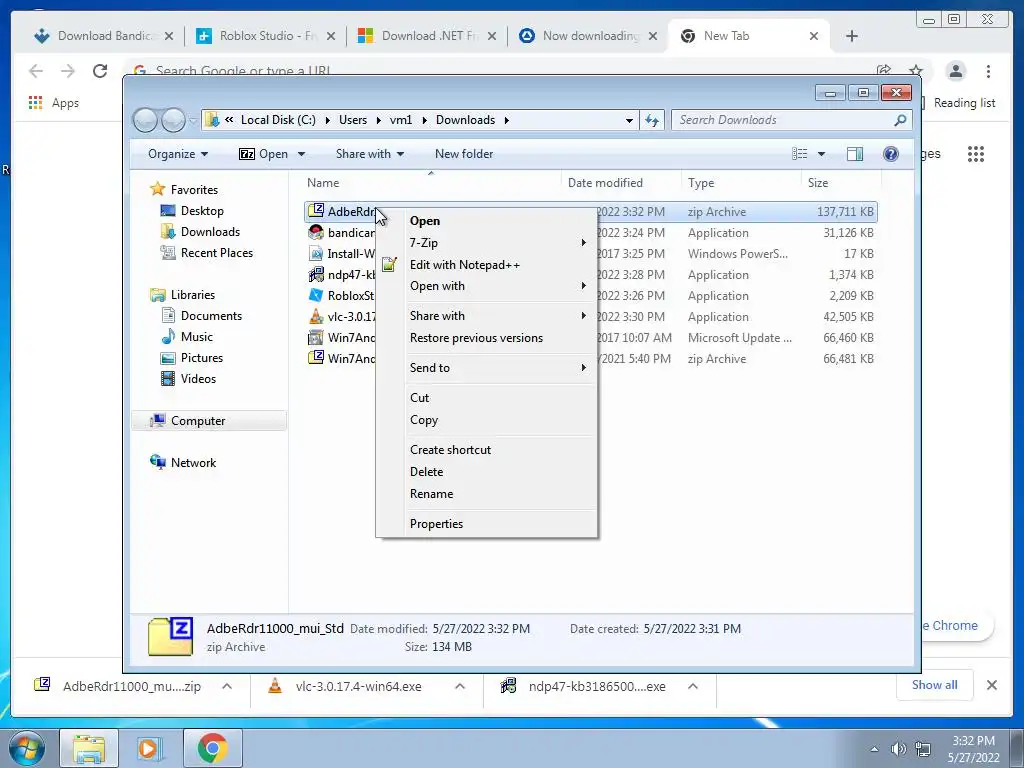
Task: Click the RobloxStudio installer icon
Action: click(316, 295)
